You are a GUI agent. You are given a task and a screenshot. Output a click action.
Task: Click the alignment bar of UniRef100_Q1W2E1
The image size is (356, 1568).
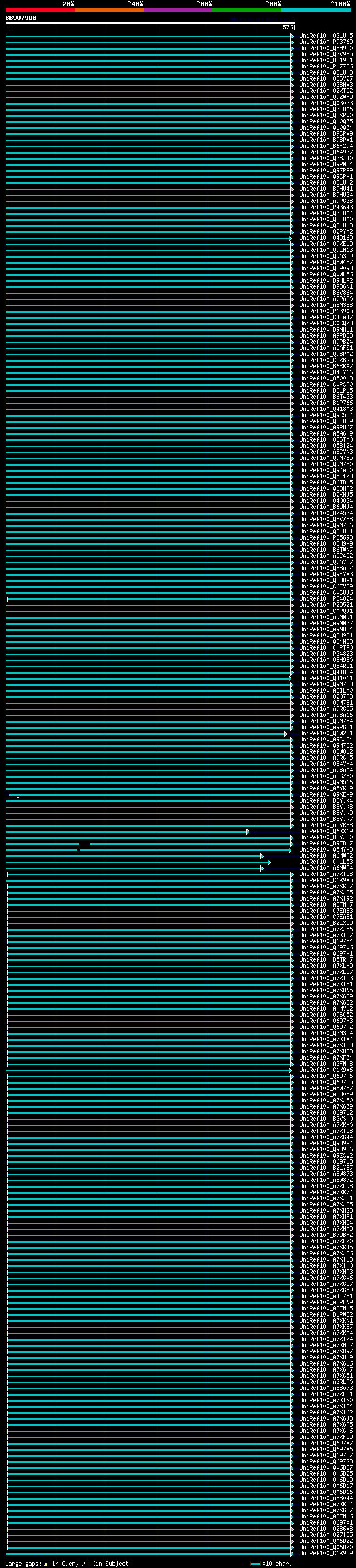pyautogui.click(x=146, y=734)
